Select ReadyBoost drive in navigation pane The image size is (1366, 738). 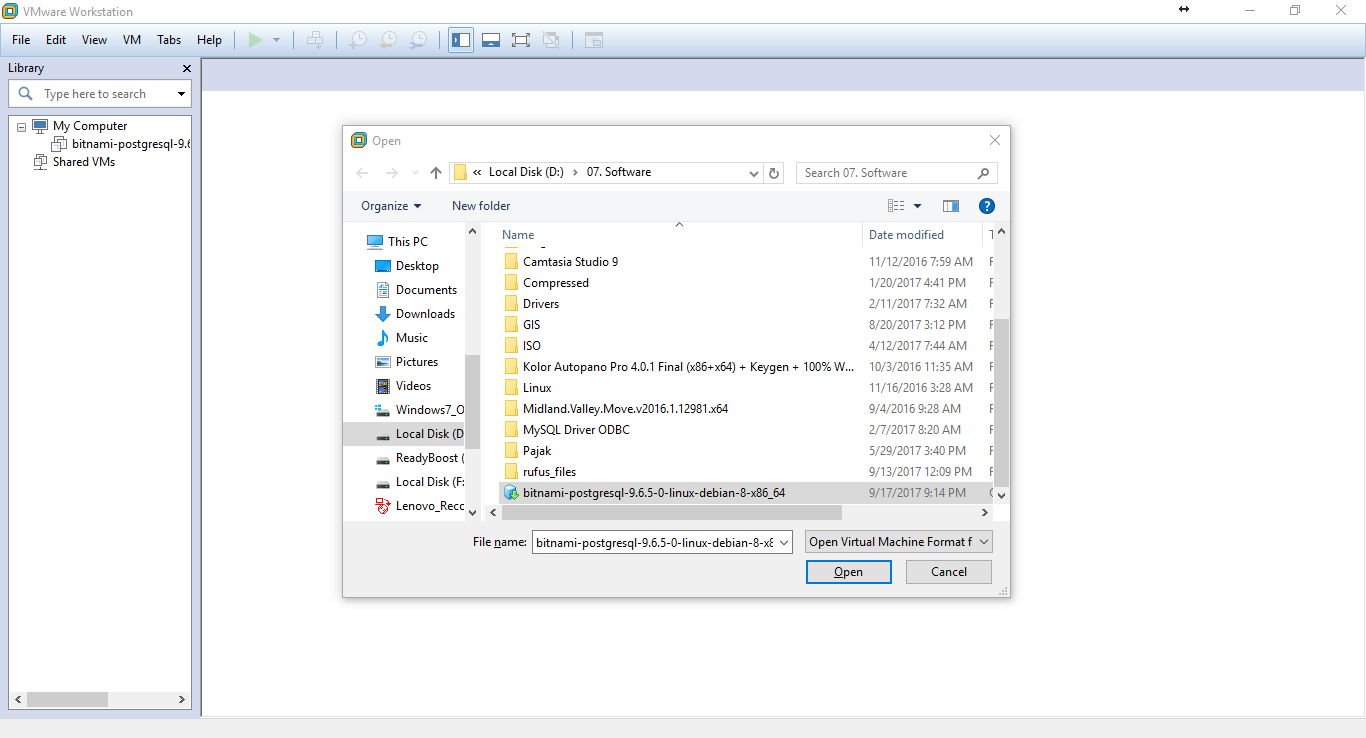pyautogui.click(x=419, y=458)
